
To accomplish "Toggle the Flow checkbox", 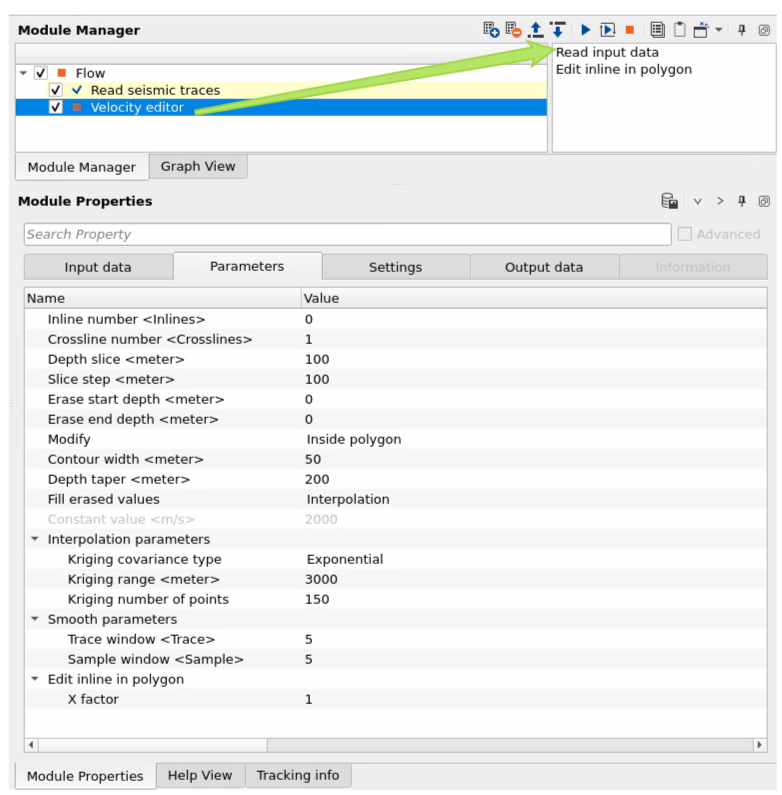I will (x=41, y=73).
